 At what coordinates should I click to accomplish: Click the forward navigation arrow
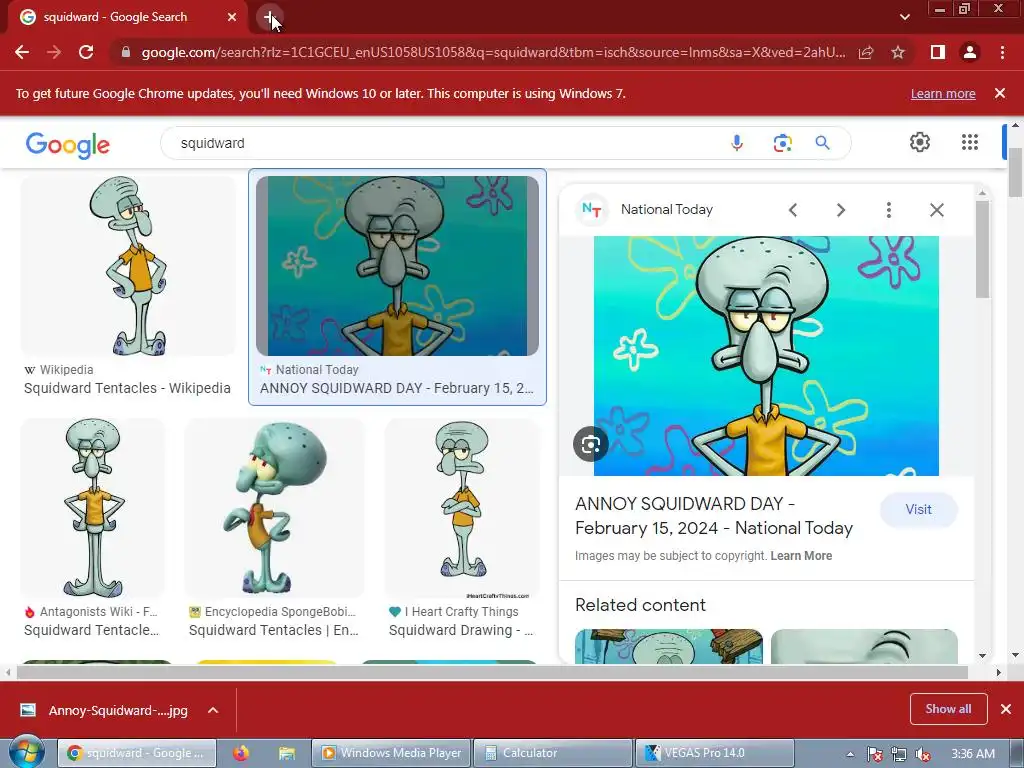[x=54, y=52]
